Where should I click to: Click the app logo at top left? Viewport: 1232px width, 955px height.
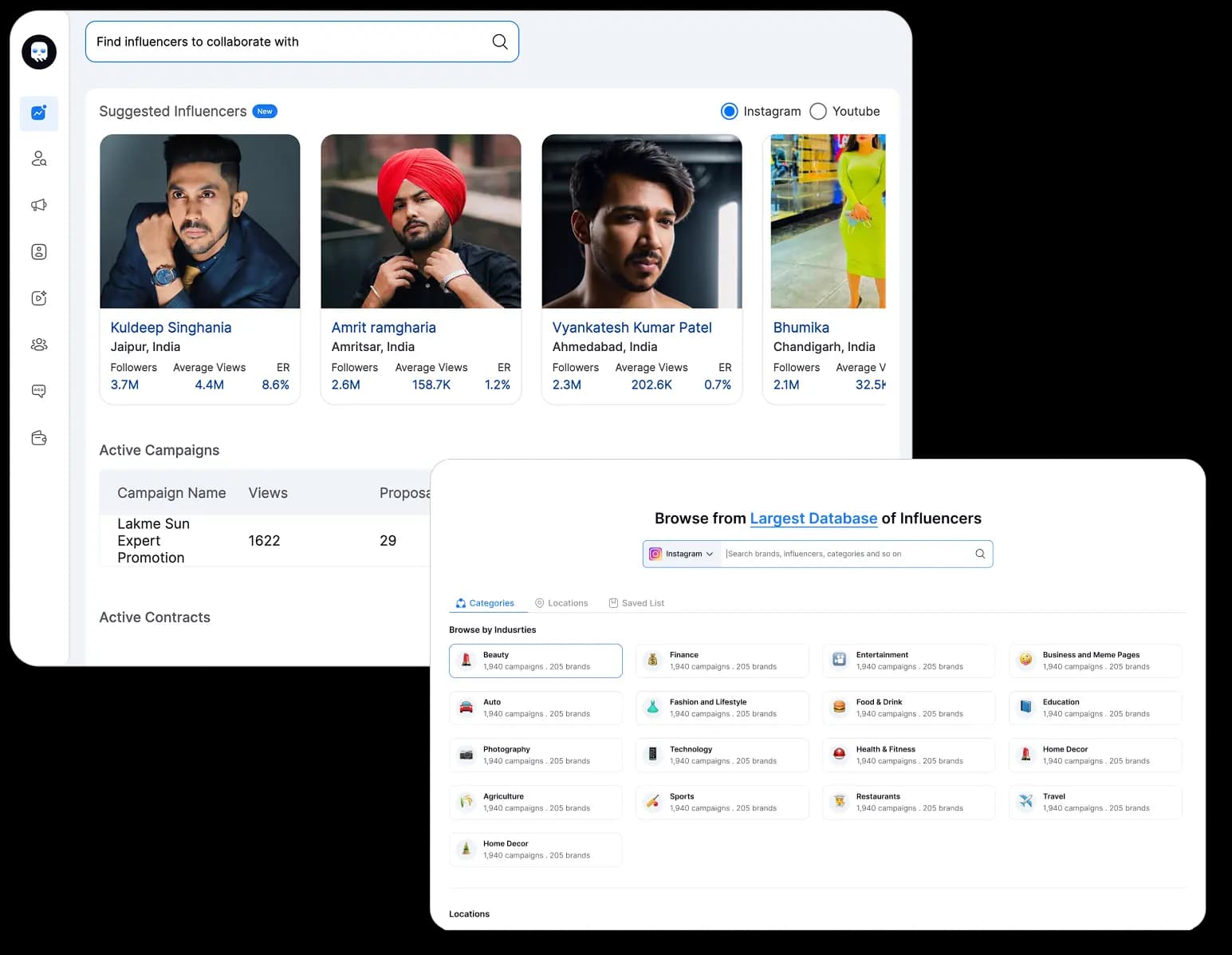(38, 51)
